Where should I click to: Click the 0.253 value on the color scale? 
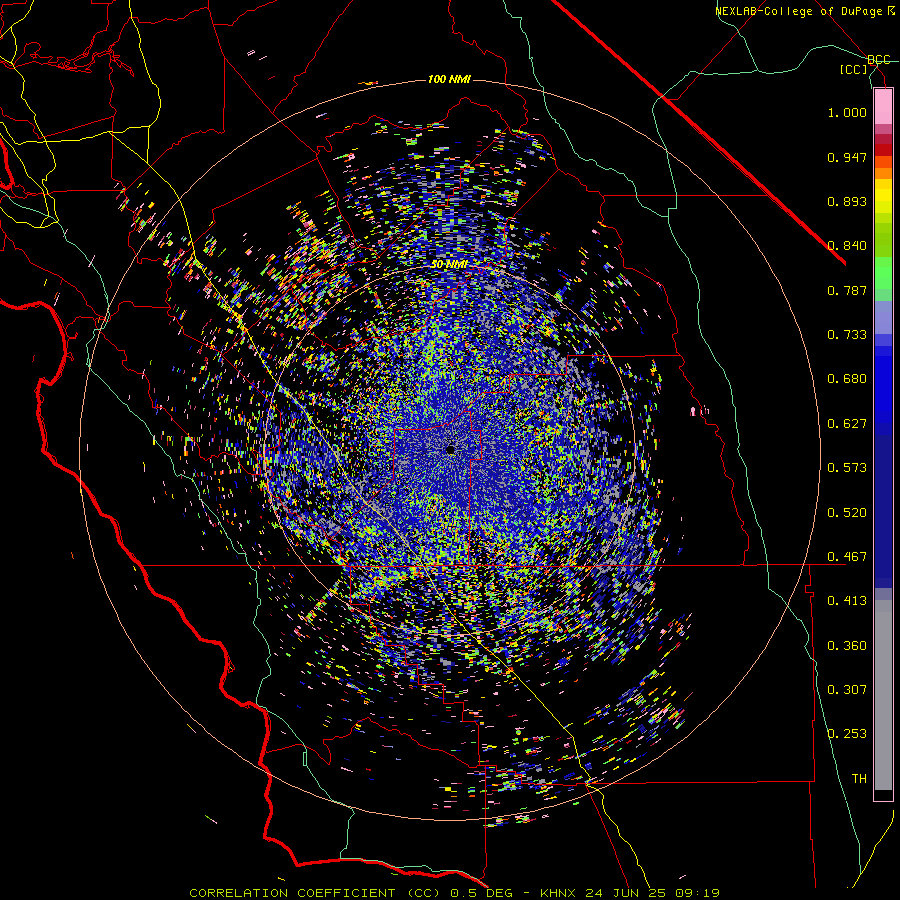point(847,734)
